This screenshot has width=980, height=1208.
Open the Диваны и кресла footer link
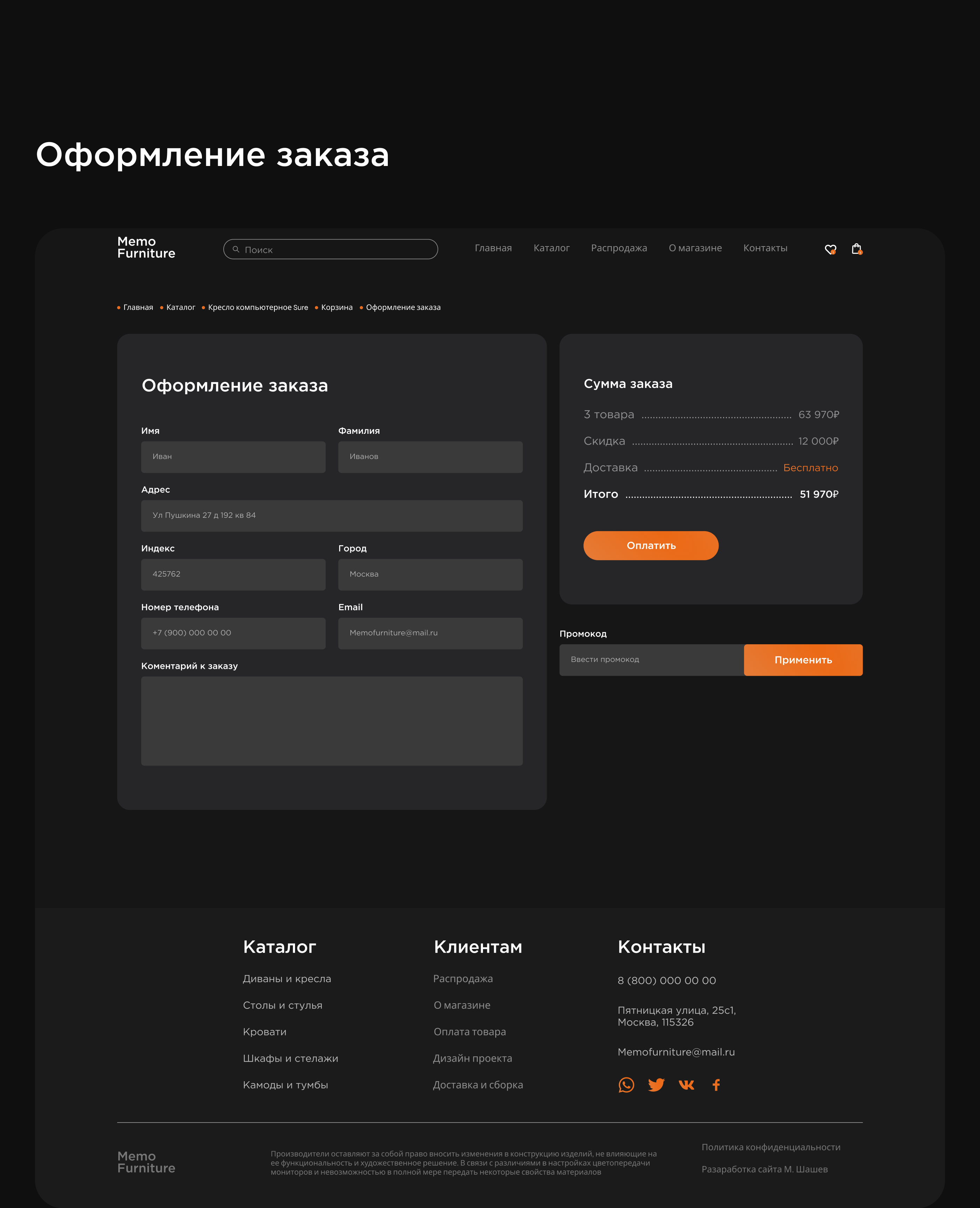pos(287,979)
